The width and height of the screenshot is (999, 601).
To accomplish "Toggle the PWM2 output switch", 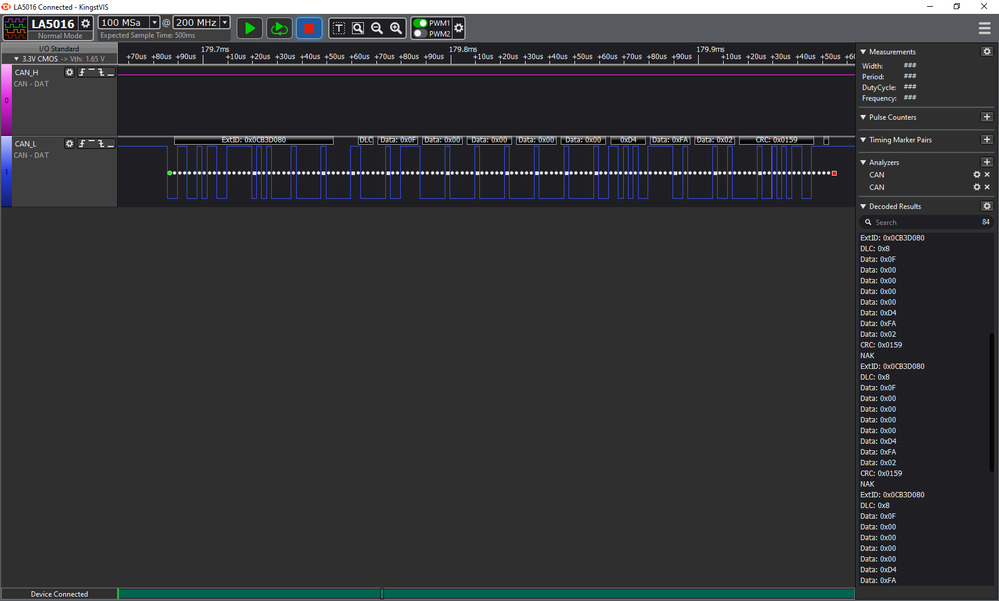I will pos(420,33).
